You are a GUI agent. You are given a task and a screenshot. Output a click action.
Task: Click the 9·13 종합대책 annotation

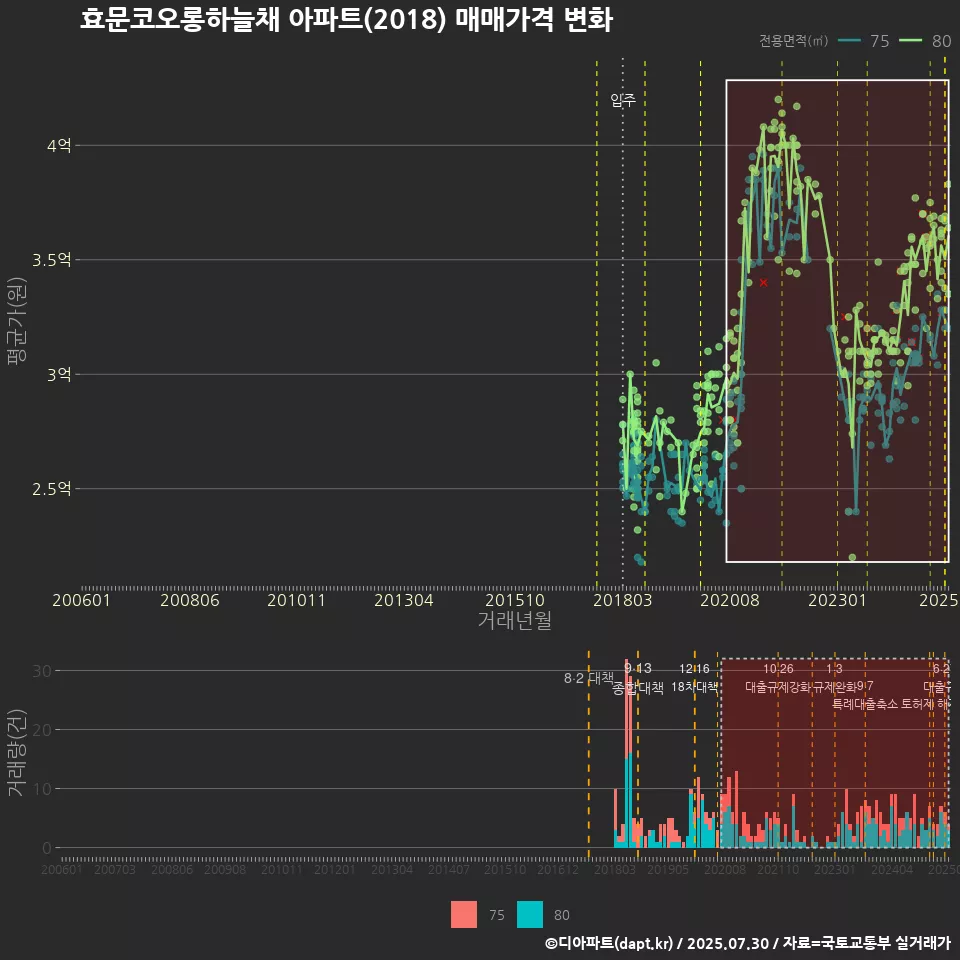click(638, 678)
